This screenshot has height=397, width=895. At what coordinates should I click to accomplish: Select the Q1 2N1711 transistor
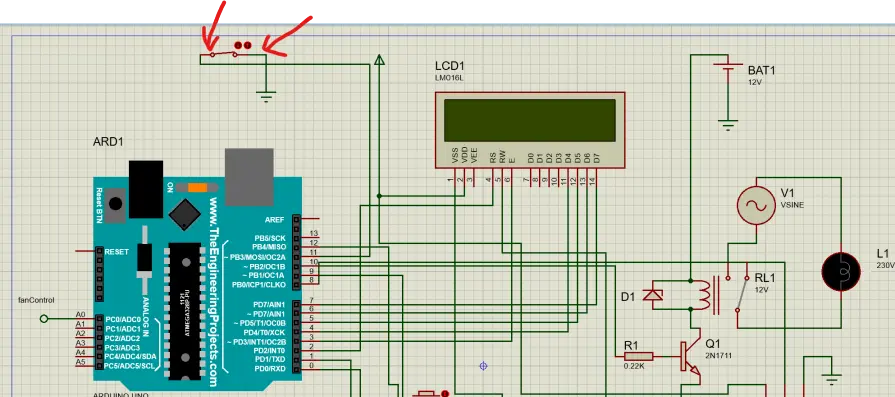coord(690,358)
